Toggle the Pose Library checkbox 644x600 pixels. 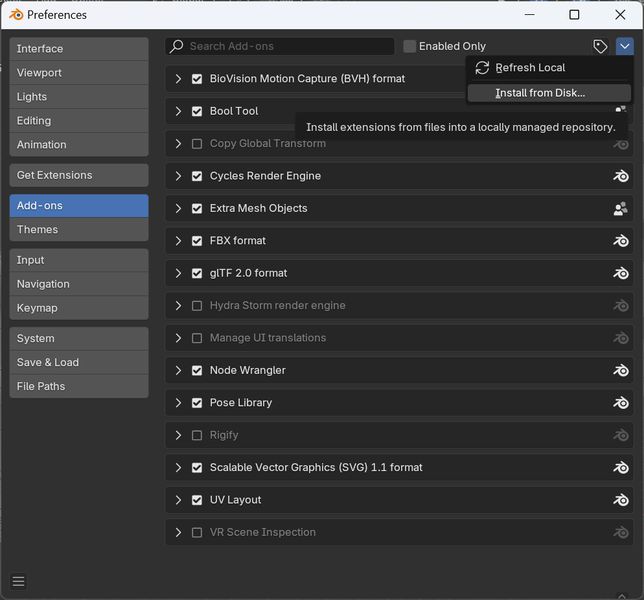197,403
